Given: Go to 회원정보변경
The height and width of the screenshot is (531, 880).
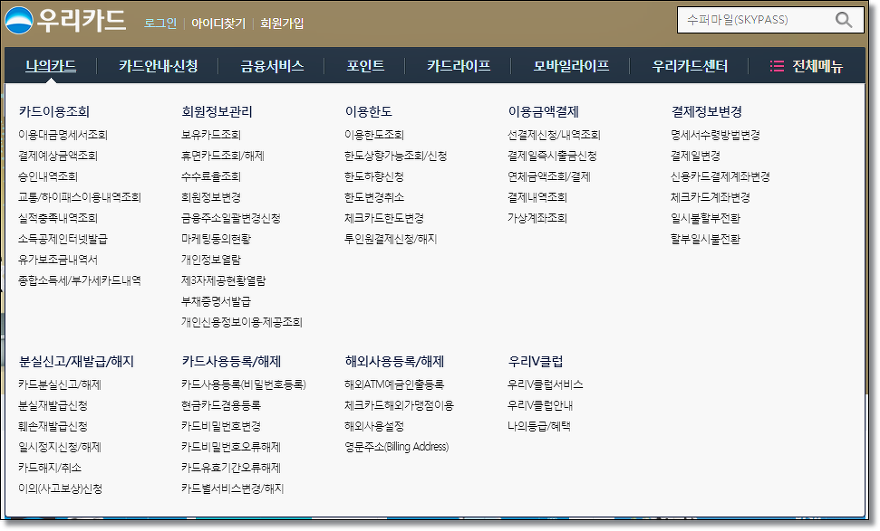Looking at the screenshot, I should (211, 197).
